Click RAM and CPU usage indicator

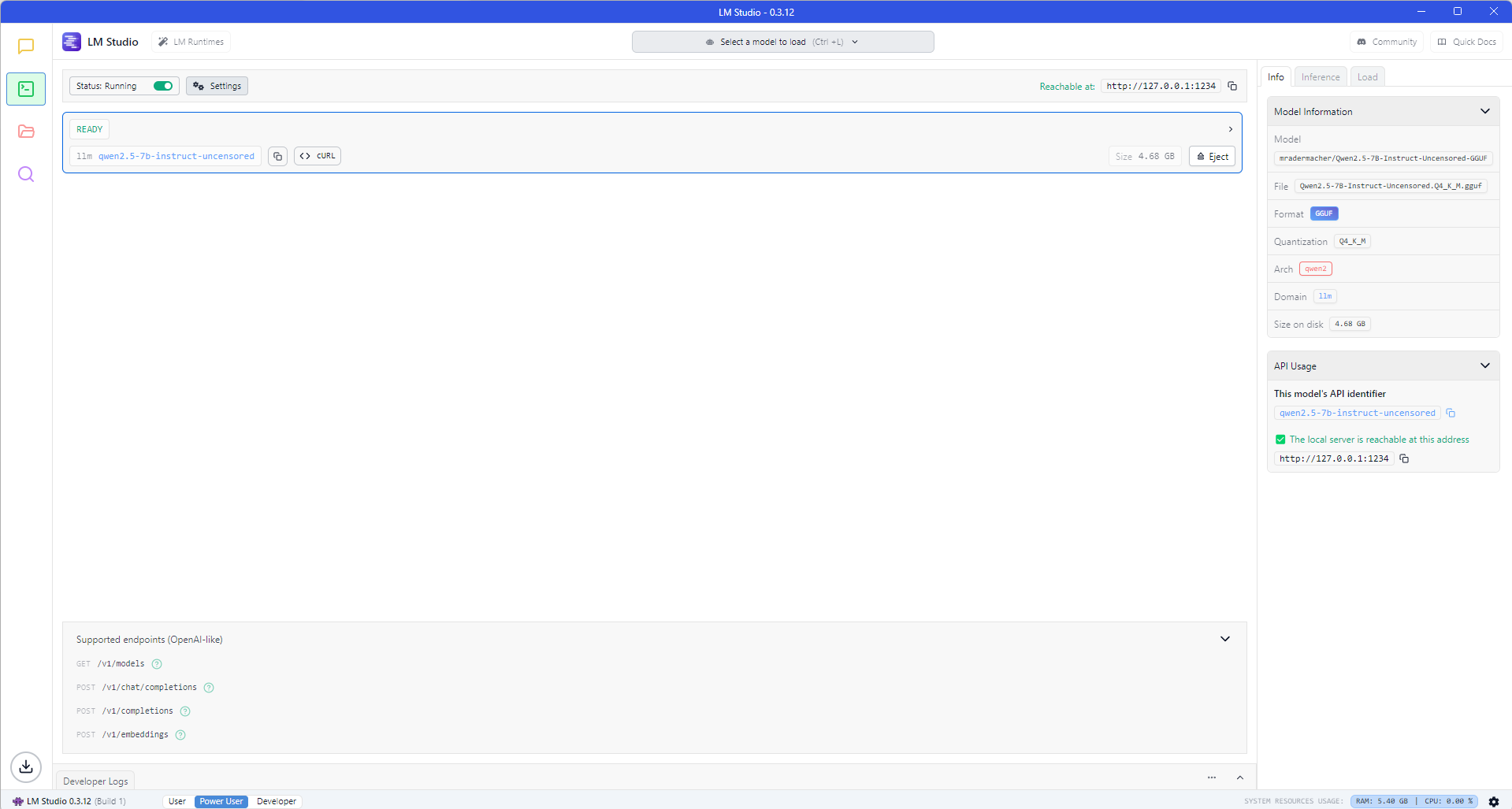(x=1414, y=801)
